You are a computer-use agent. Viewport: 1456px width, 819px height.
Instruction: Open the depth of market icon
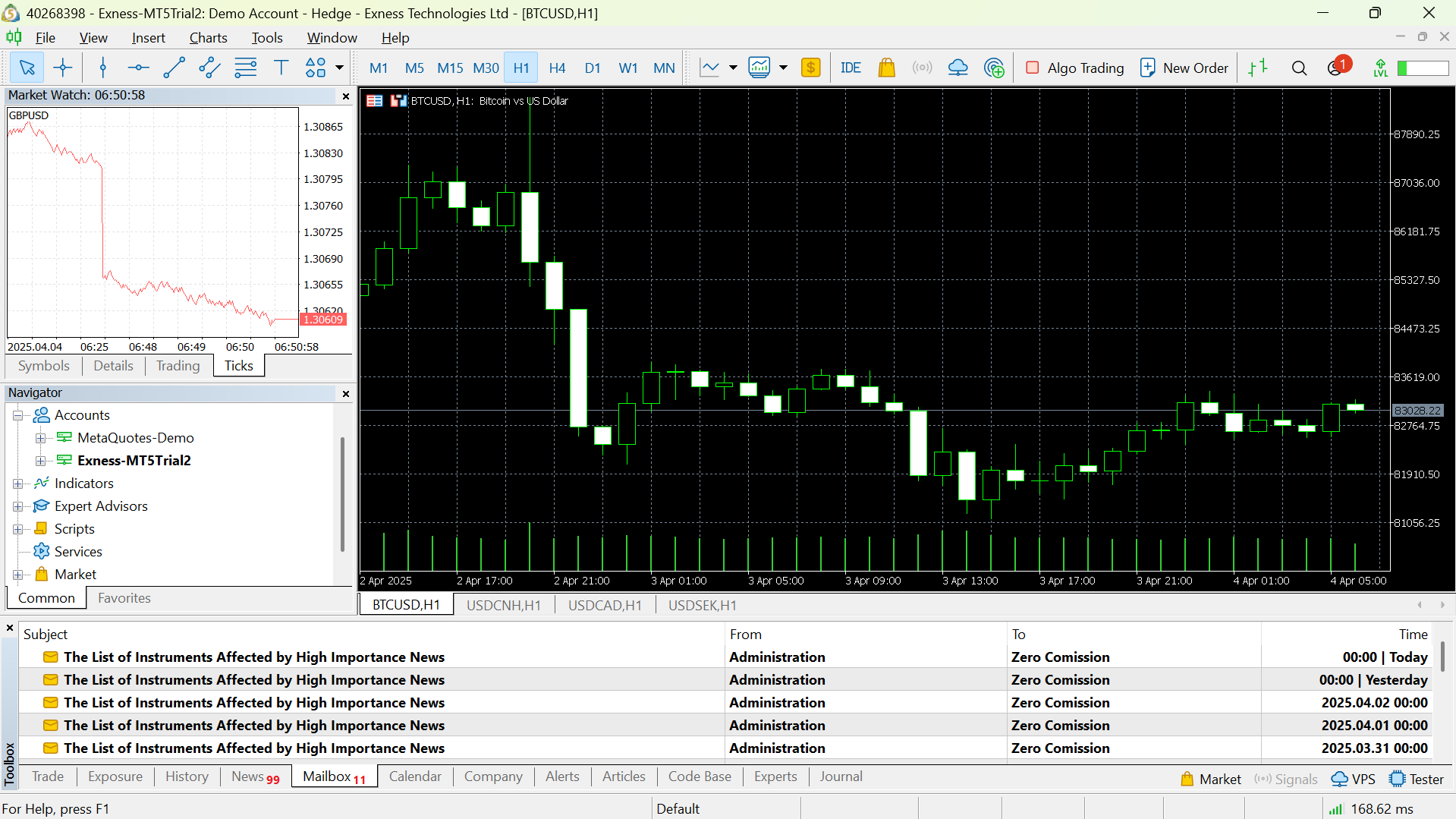tap(1258, 68)
